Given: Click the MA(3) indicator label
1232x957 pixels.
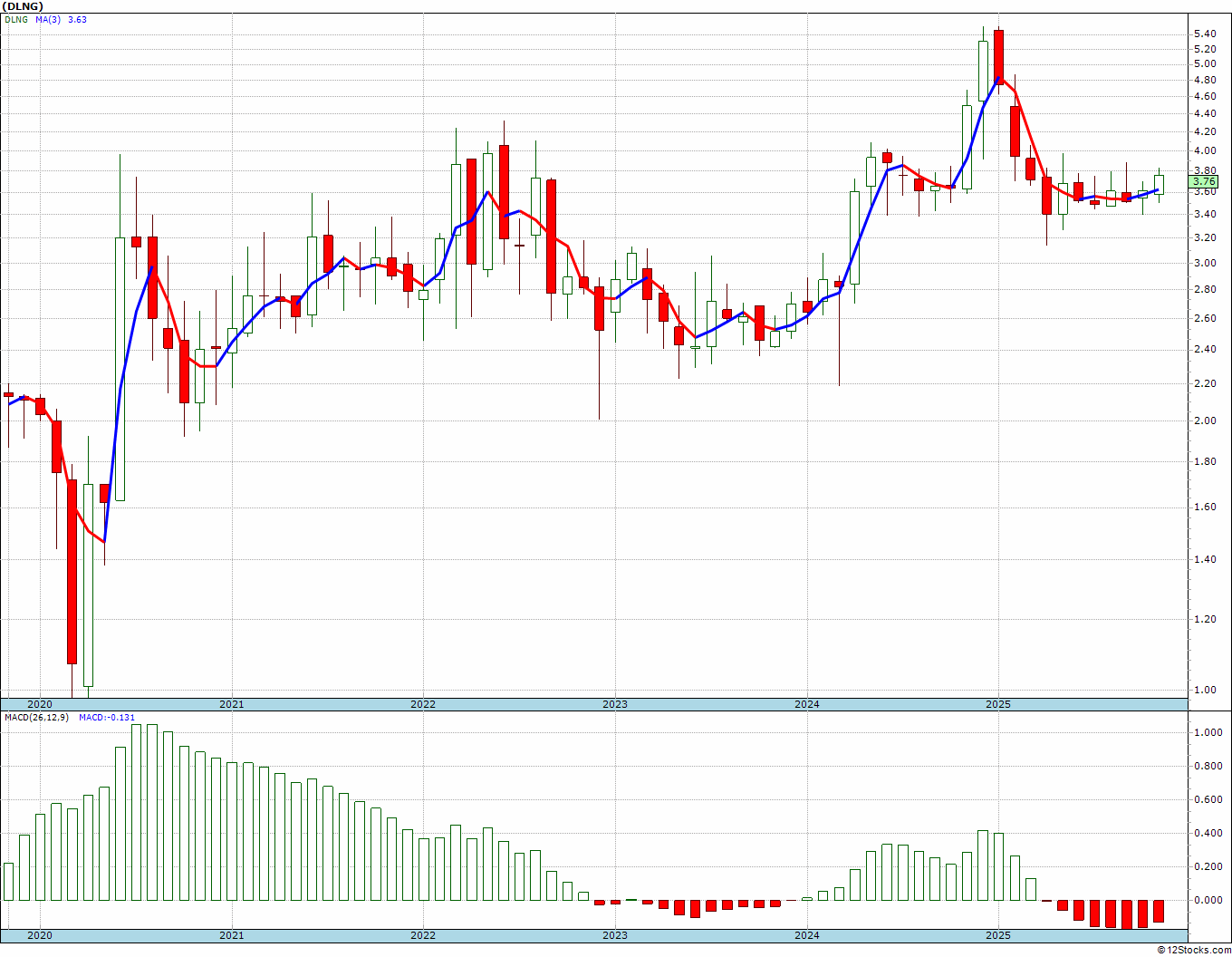Looking at the screenshot, I should click(x=49, y=19).
